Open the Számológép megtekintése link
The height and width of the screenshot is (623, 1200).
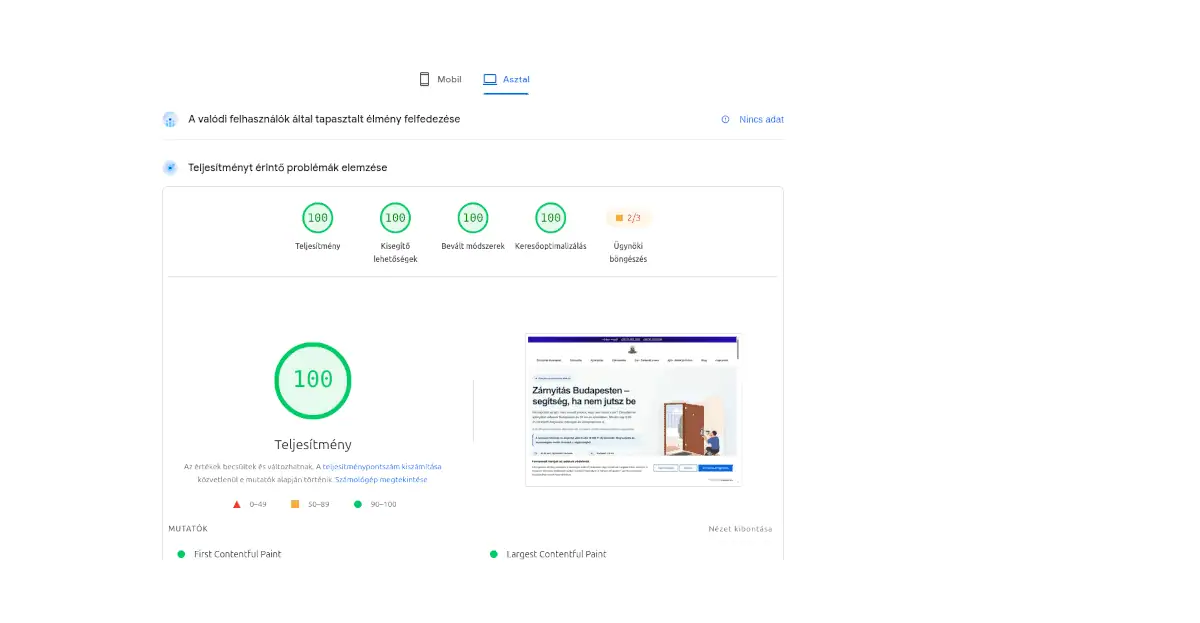381,479
